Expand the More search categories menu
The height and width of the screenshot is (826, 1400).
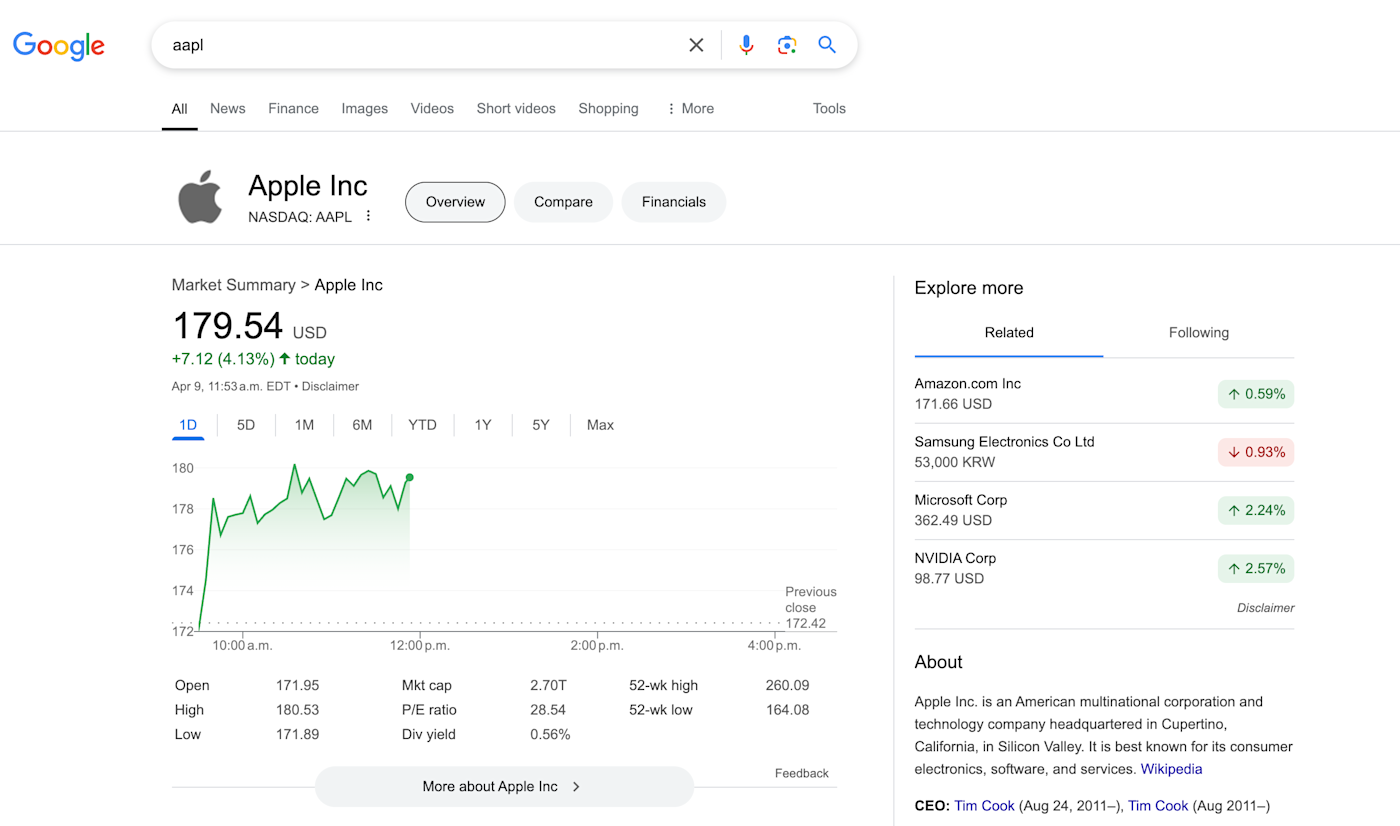pyautogui.click(x=690, y=109)
